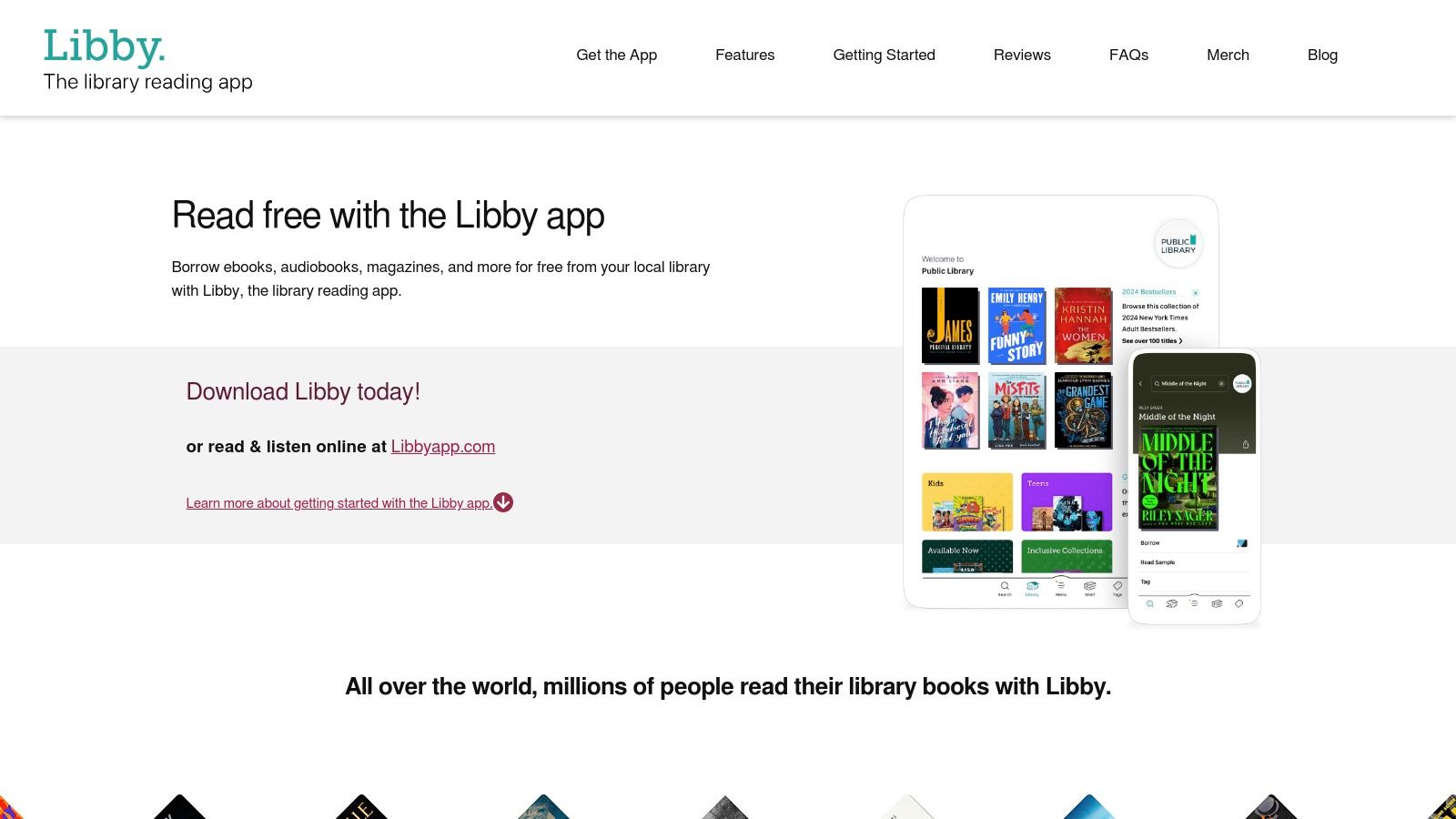The height and width of the screenshot is (819, 1456).
Task: Navigate to the FAQs menu item
Action: 1128,55
